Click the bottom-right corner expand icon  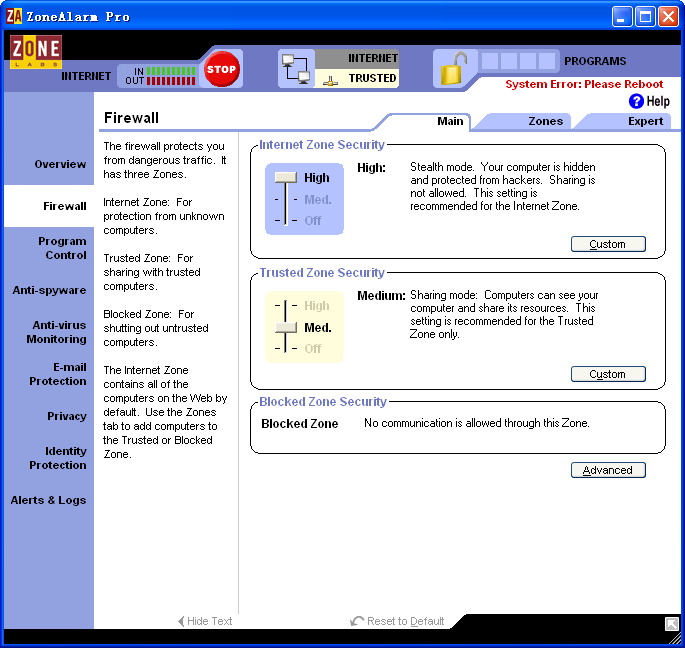coord(671,624)
